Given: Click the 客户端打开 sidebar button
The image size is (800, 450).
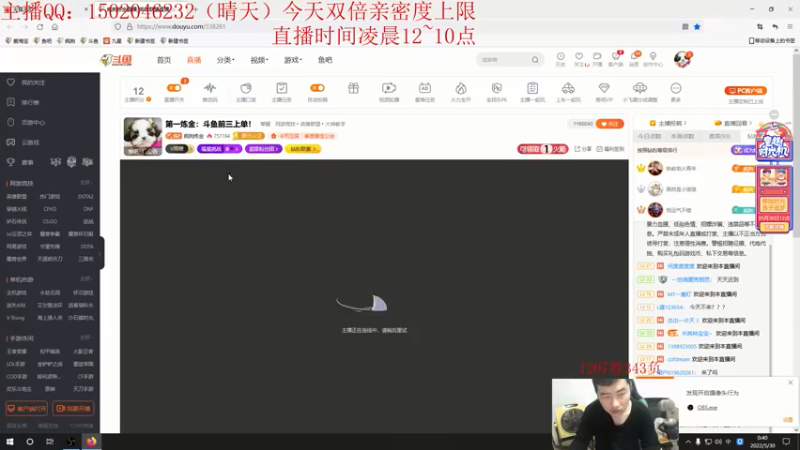Looking at the screenshot, I should (x=27, y=409).
